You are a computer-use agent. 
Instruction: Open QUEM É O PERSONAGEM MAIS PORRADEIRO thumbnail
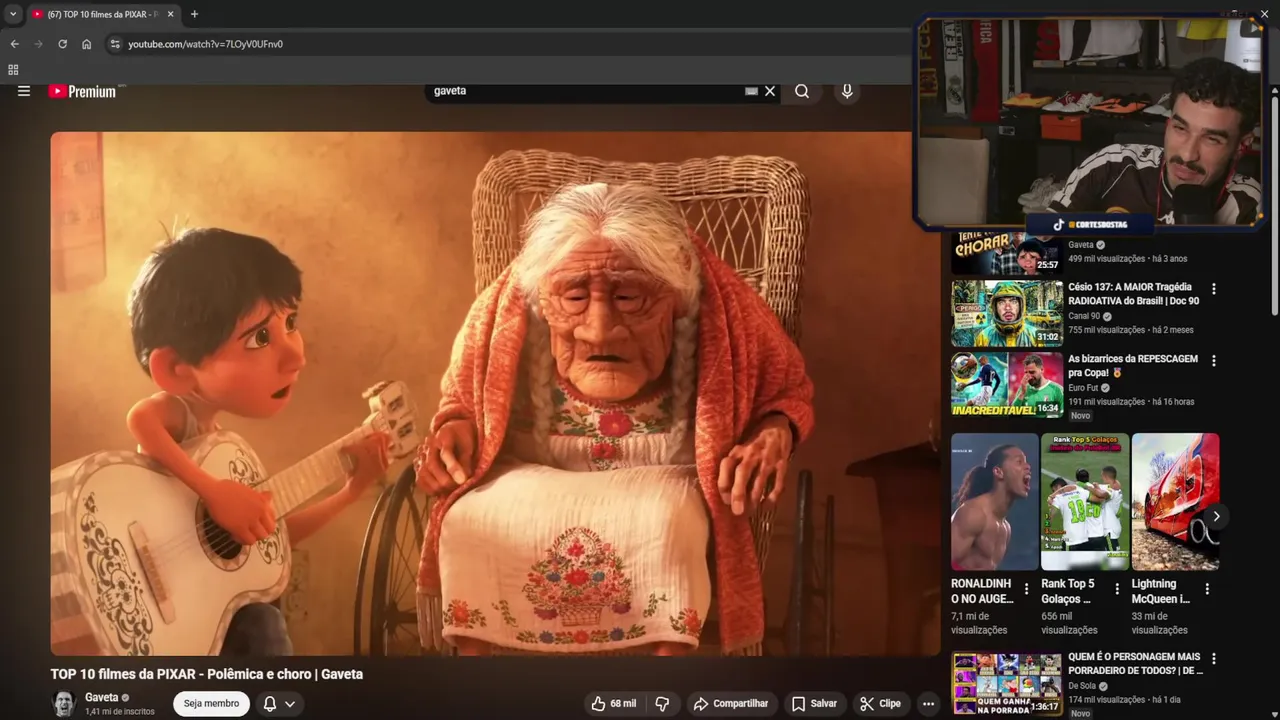pos(1007,684)
